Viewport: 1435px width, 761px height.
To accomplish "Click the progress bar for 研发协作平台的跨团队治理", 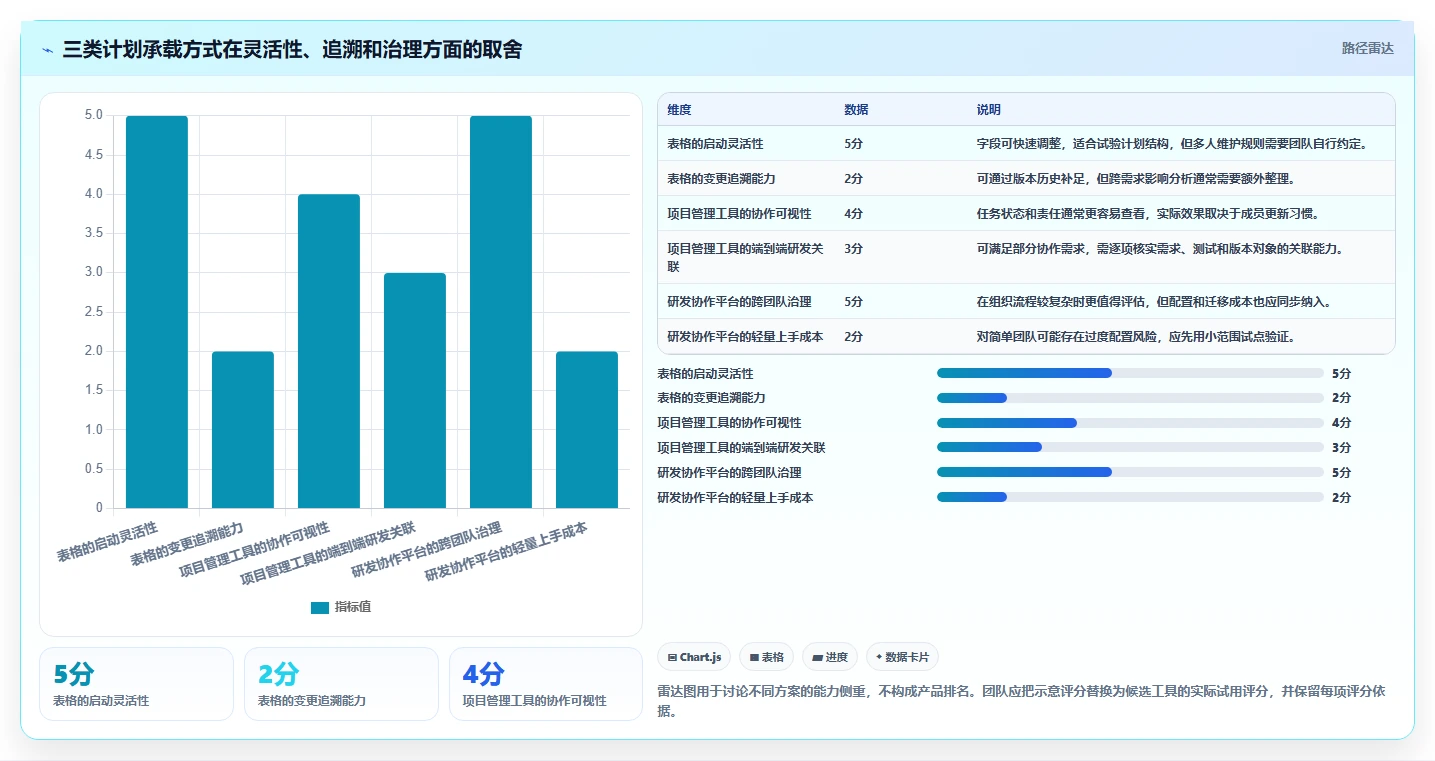I will tap(1130, 472).
